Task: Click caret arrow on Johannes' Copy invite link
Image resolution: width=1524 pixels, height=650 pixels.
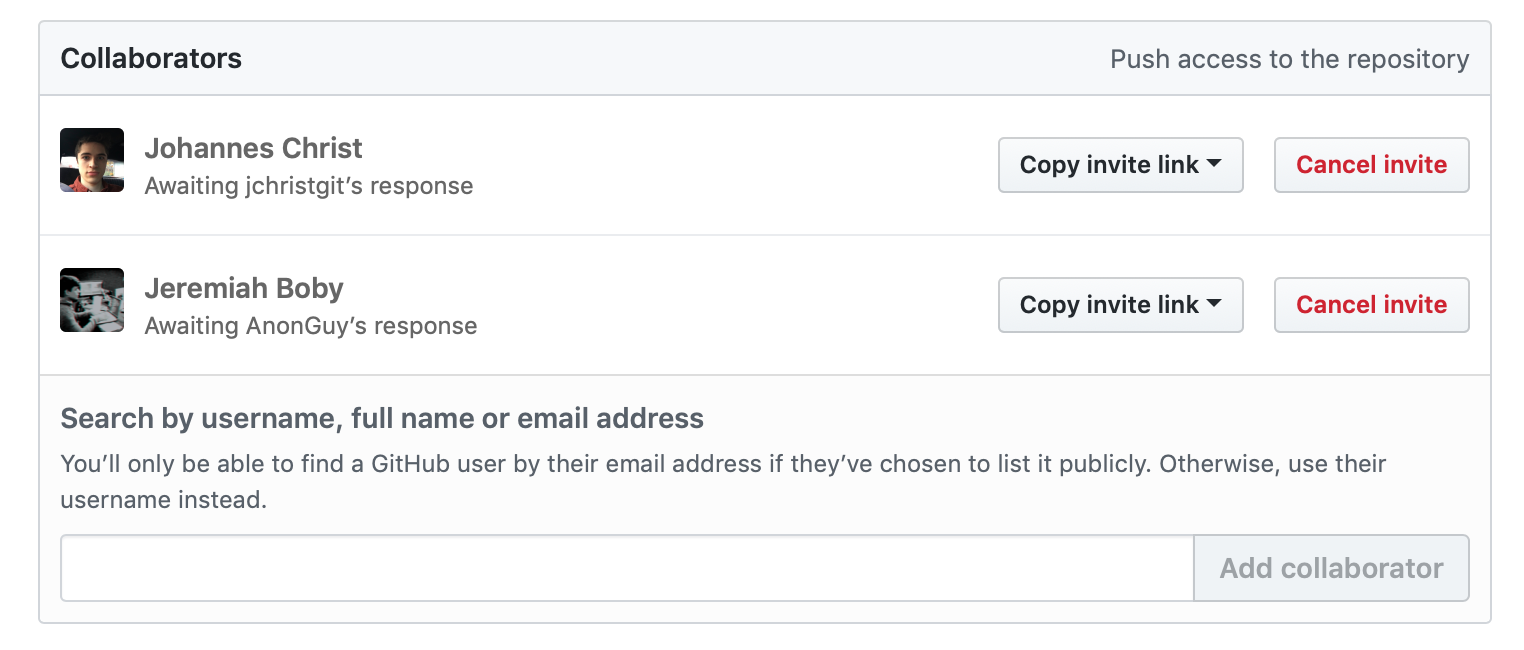Action: (1214, 164)
